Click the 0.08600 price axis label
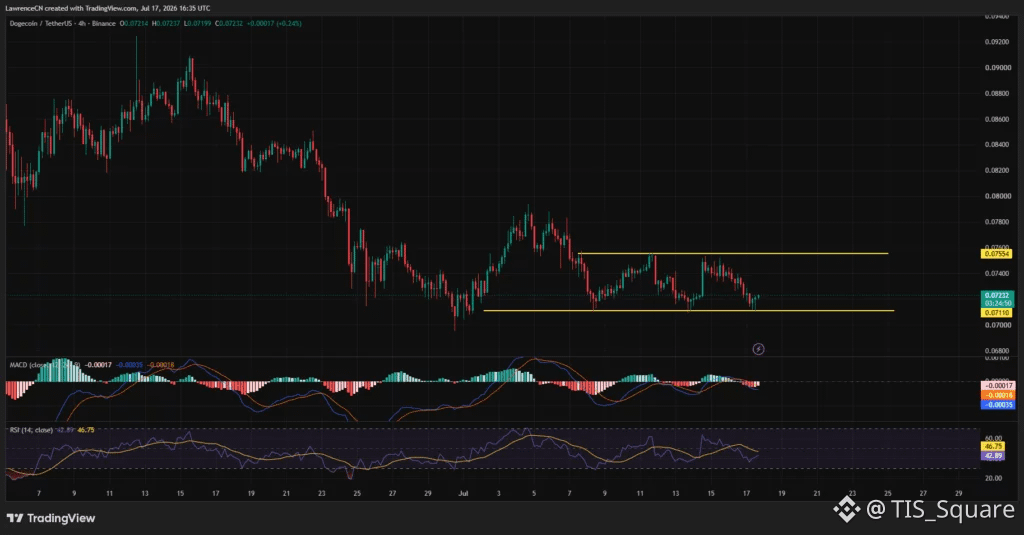The width and height of the screenshot is (1024, 535). (x=997, y=120)
